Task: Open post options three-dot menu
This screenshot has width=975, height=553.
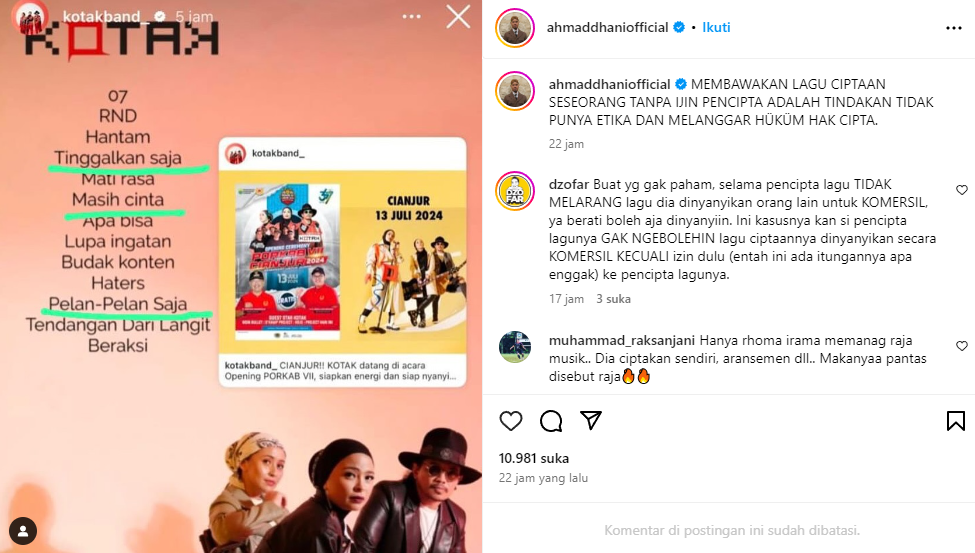Action: (954, 28)
